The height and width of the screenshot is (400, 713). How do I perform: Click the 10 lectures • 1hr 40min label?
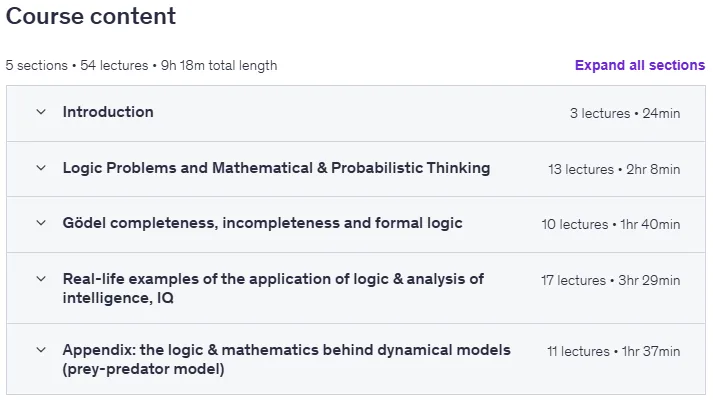coord(611,225)
